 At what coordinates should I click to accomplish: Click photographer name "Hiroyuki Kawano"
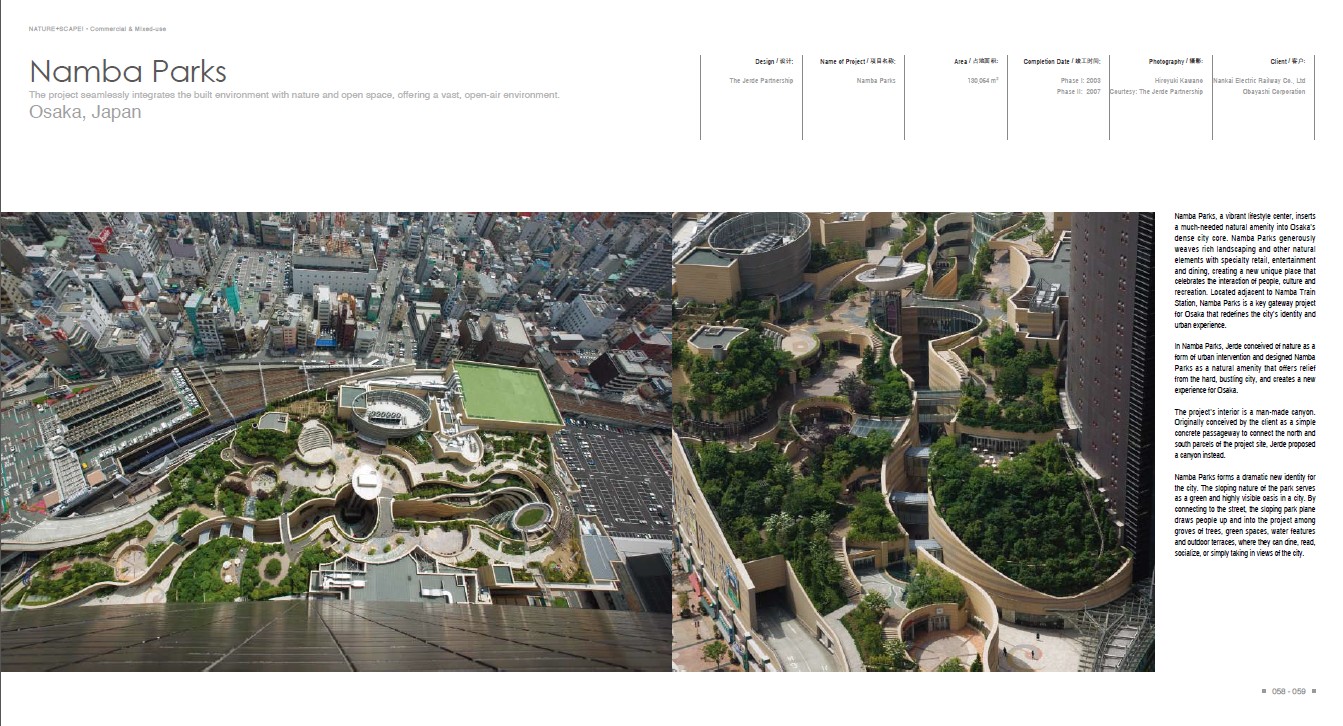(x=1178, y=80)
